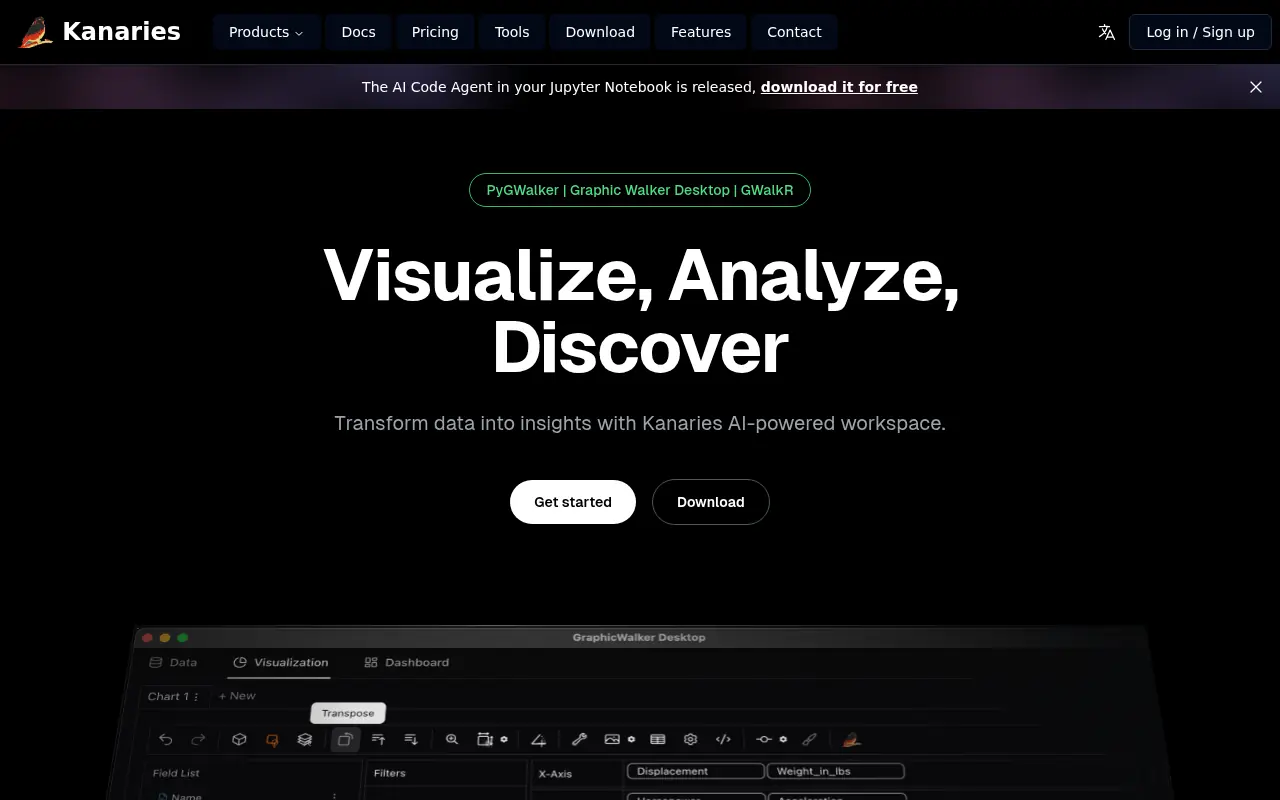Click the translate language icon in the header

click(x=1107, y=31)
